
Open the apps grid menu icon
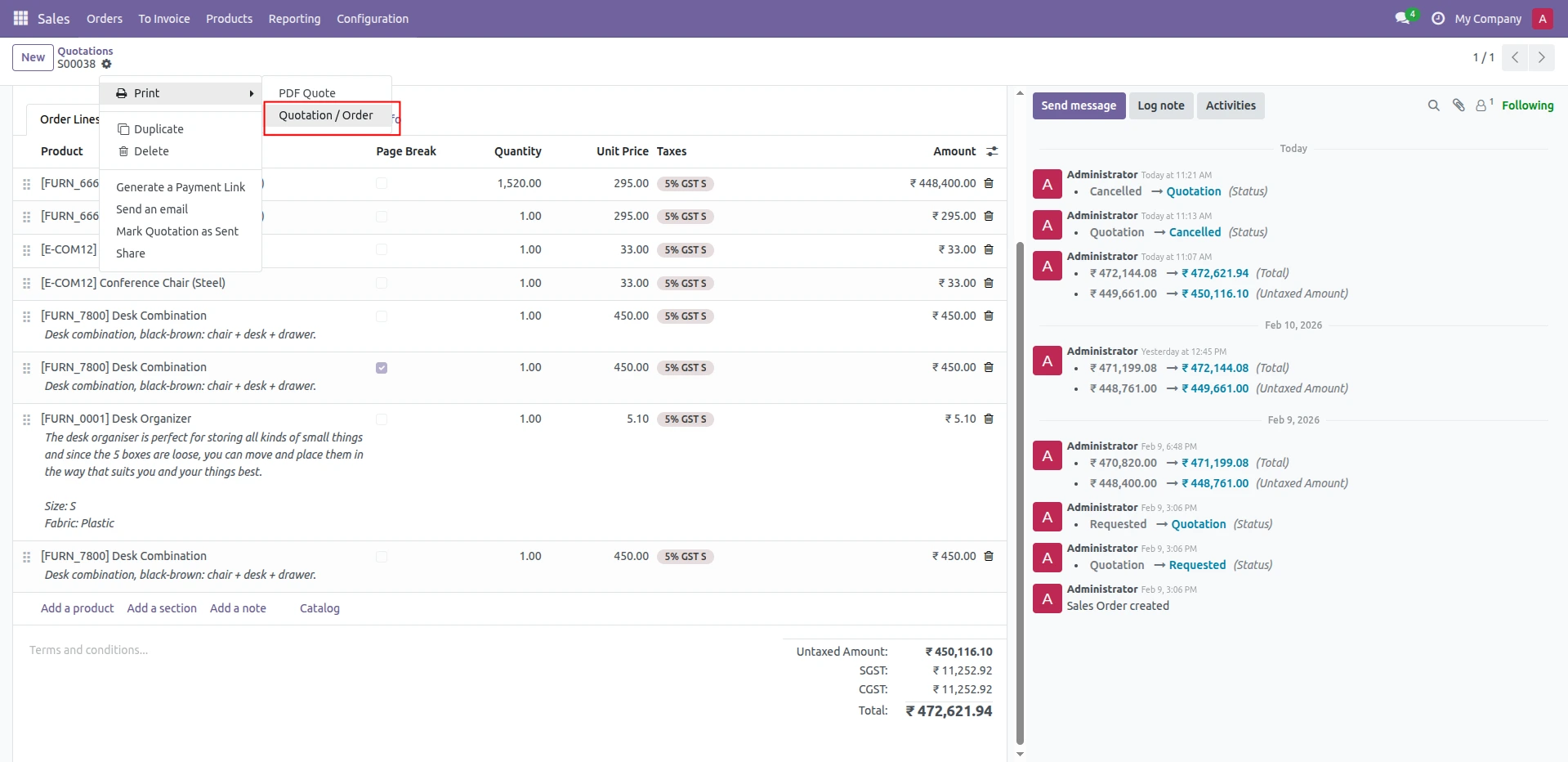(20, 18)
